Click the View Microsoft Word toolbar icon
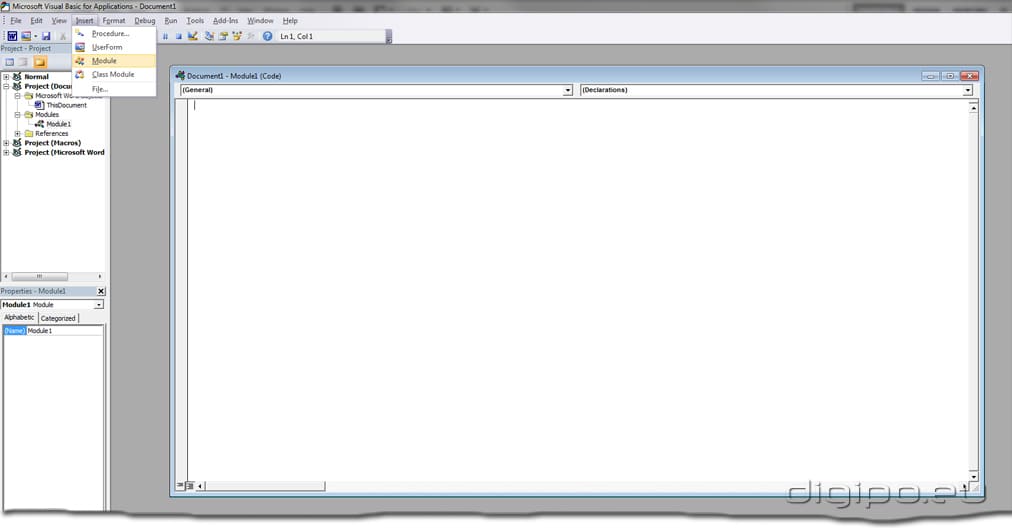Screen dimensions: 1012x528 (x=12, y=36)
